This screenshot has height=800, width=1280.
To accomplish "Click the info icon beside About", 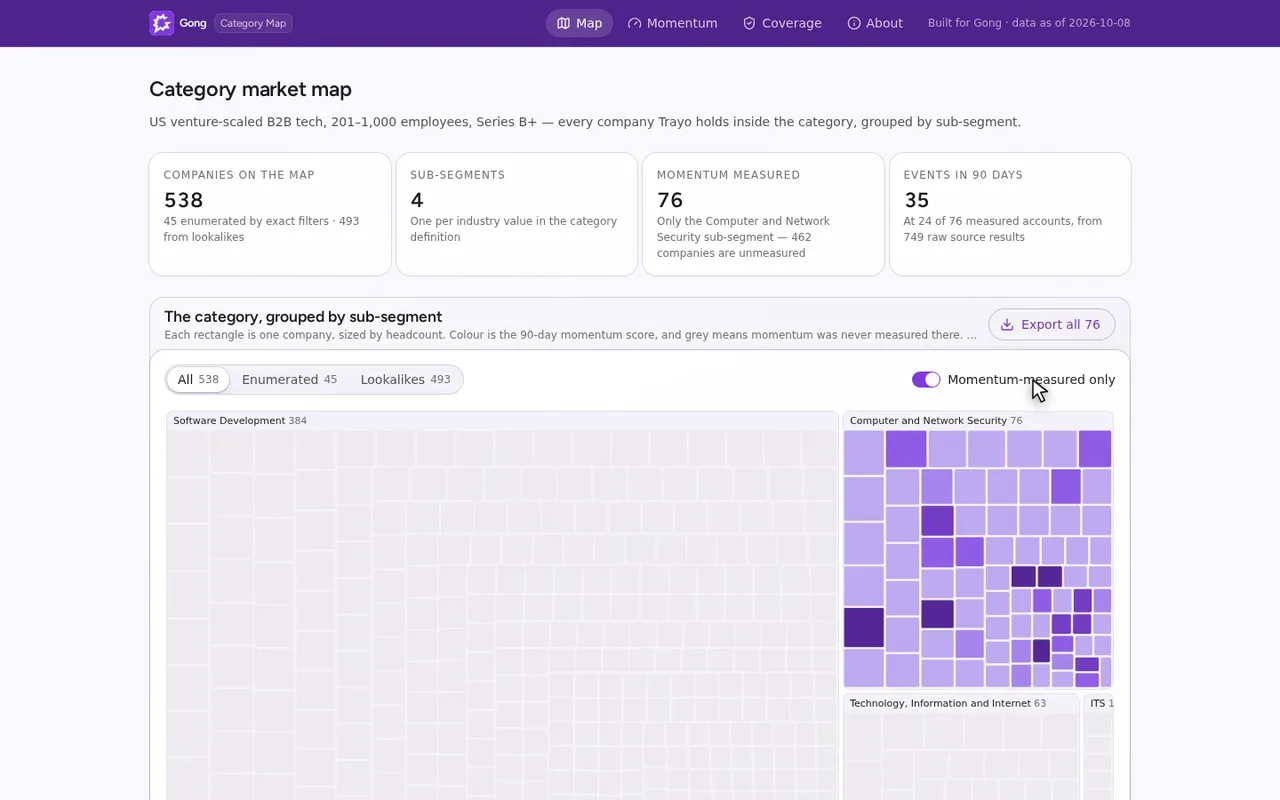I will 854,23.
